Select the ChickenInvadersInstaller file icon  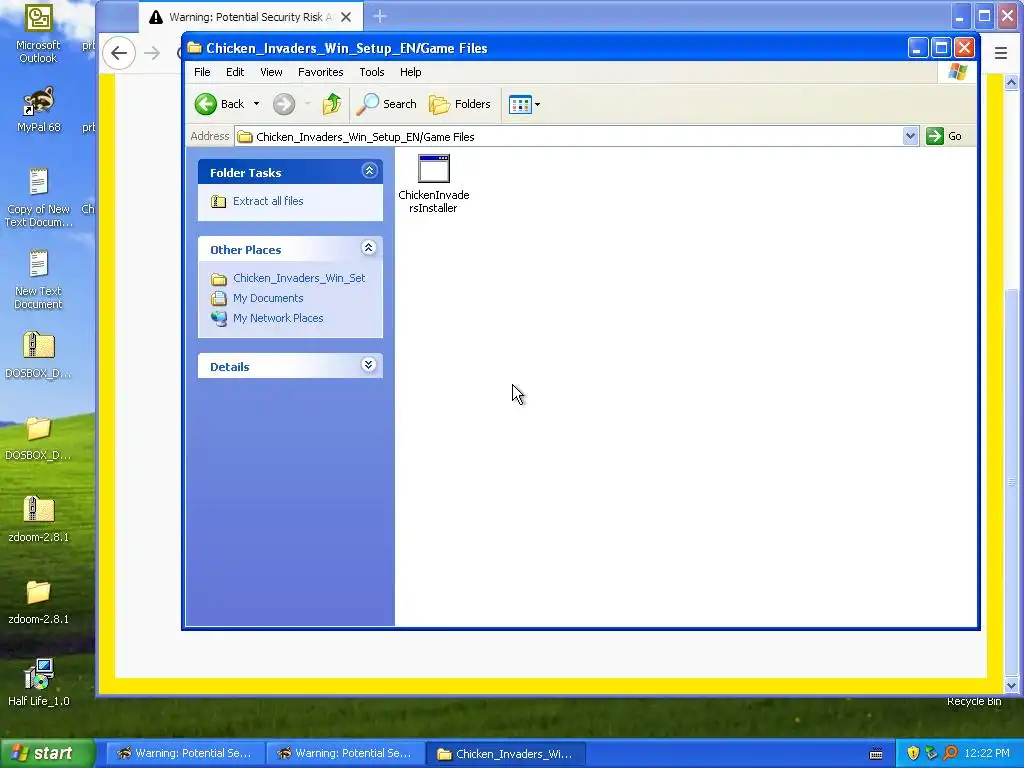coord(434,170)
